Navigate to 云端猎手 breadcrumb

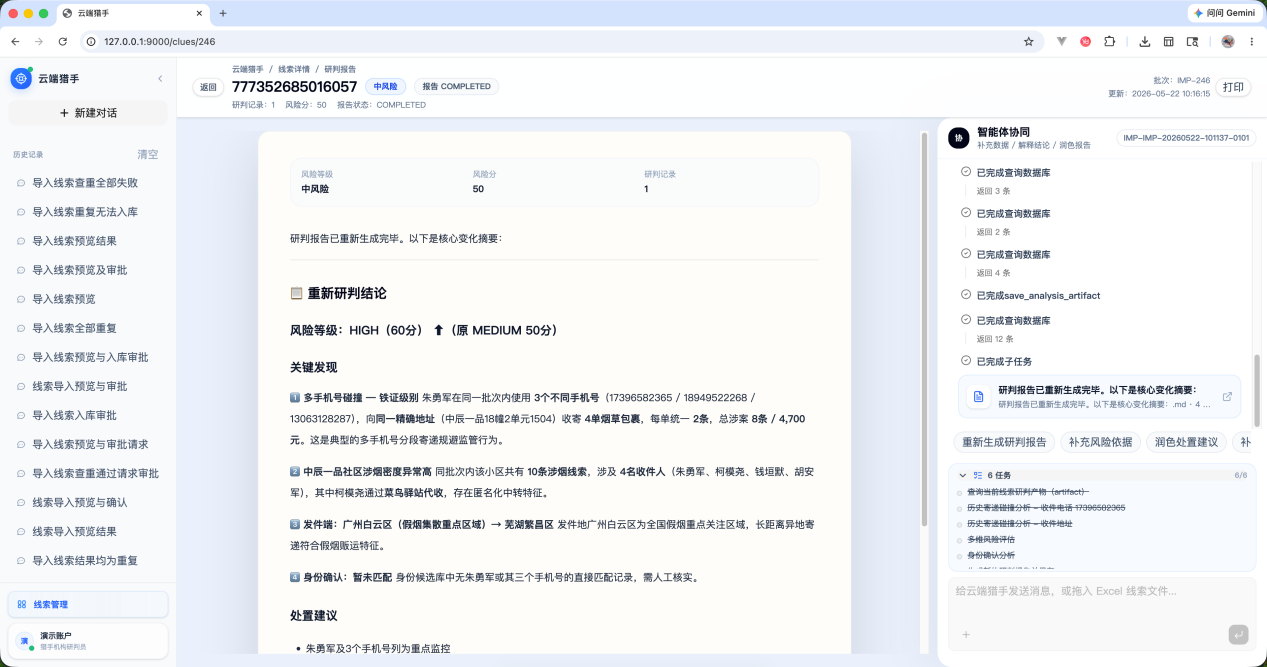click(x=247, y=69)
